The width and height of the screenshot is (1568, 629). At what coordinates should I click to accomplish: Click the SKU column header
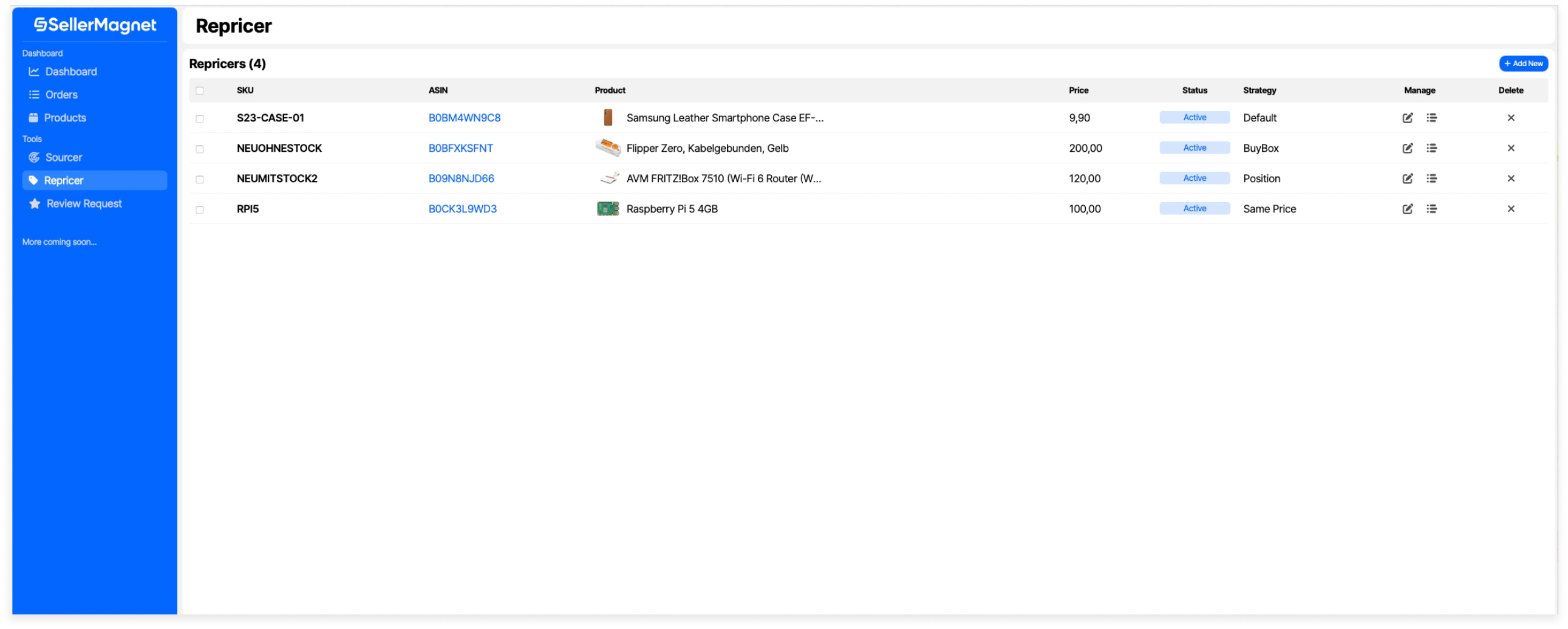[245, 90]
